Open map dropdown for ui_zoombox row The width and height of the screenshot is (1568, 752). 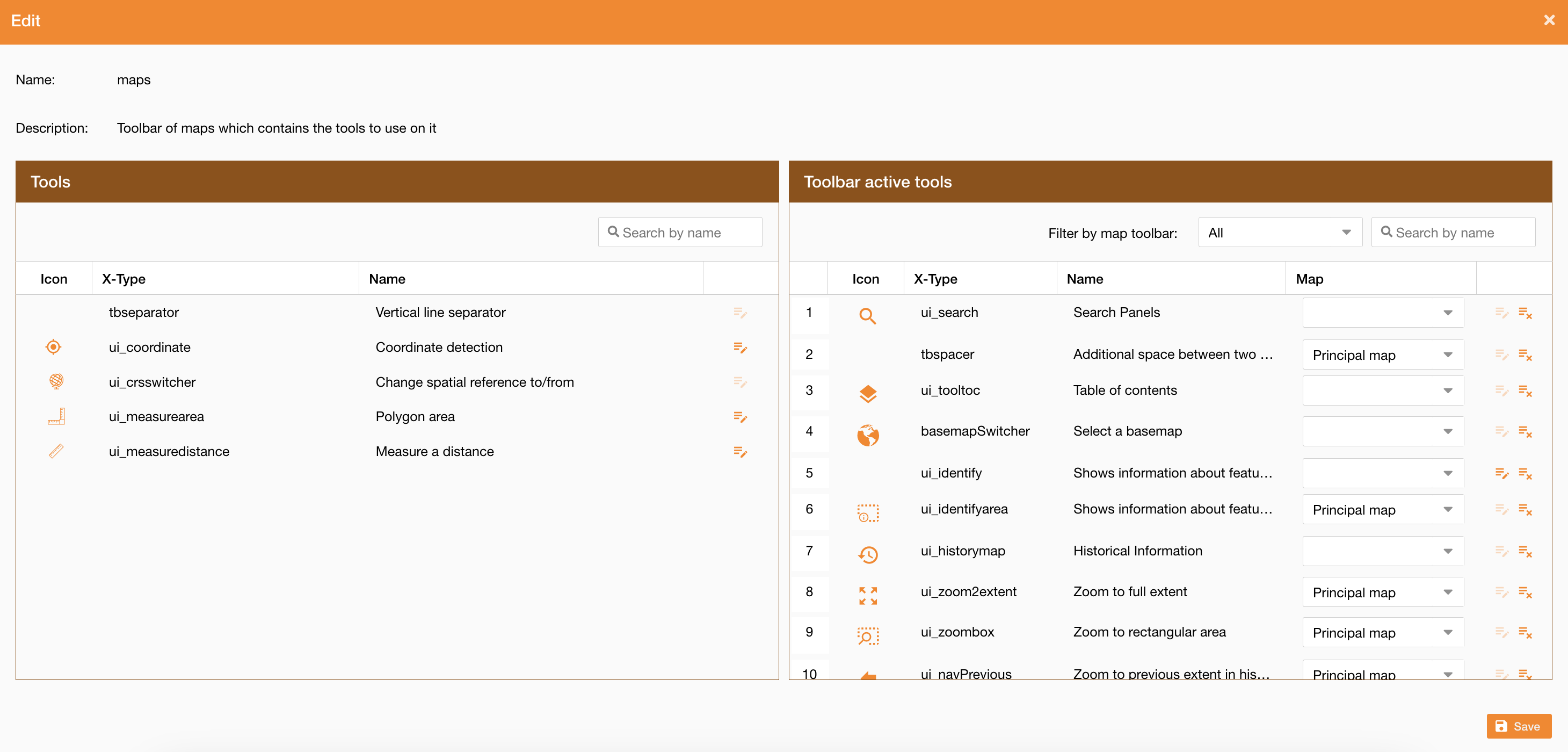tap(1383, 633)
